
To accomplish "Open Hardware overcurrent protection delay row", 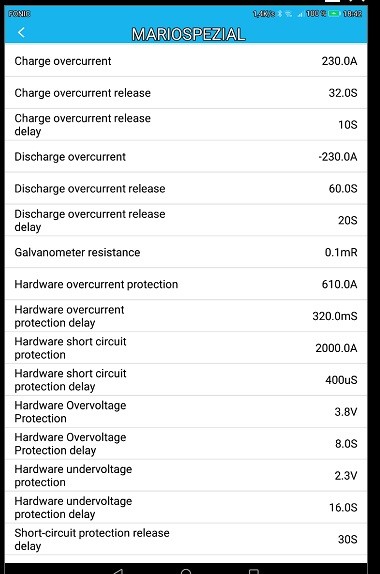I will click(x=186, y=316).
